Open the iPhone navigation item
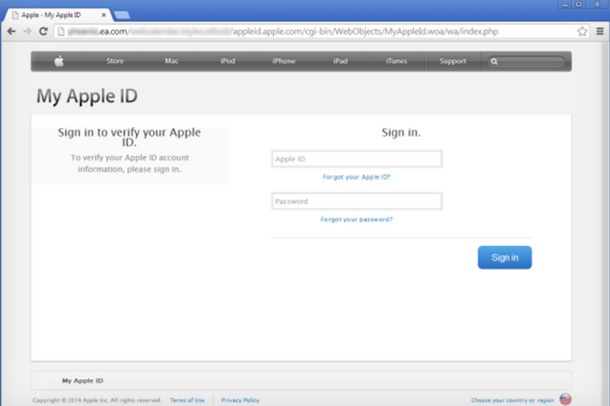This screenshot has height=406, width=610. [x=284, y=61]
